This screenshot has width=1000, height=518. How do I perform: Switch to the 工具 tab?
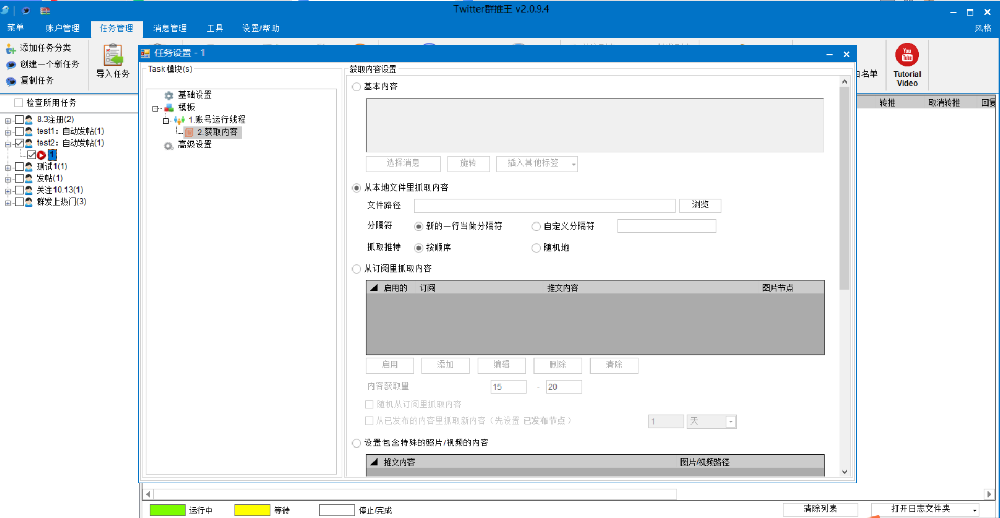[214, 28]
